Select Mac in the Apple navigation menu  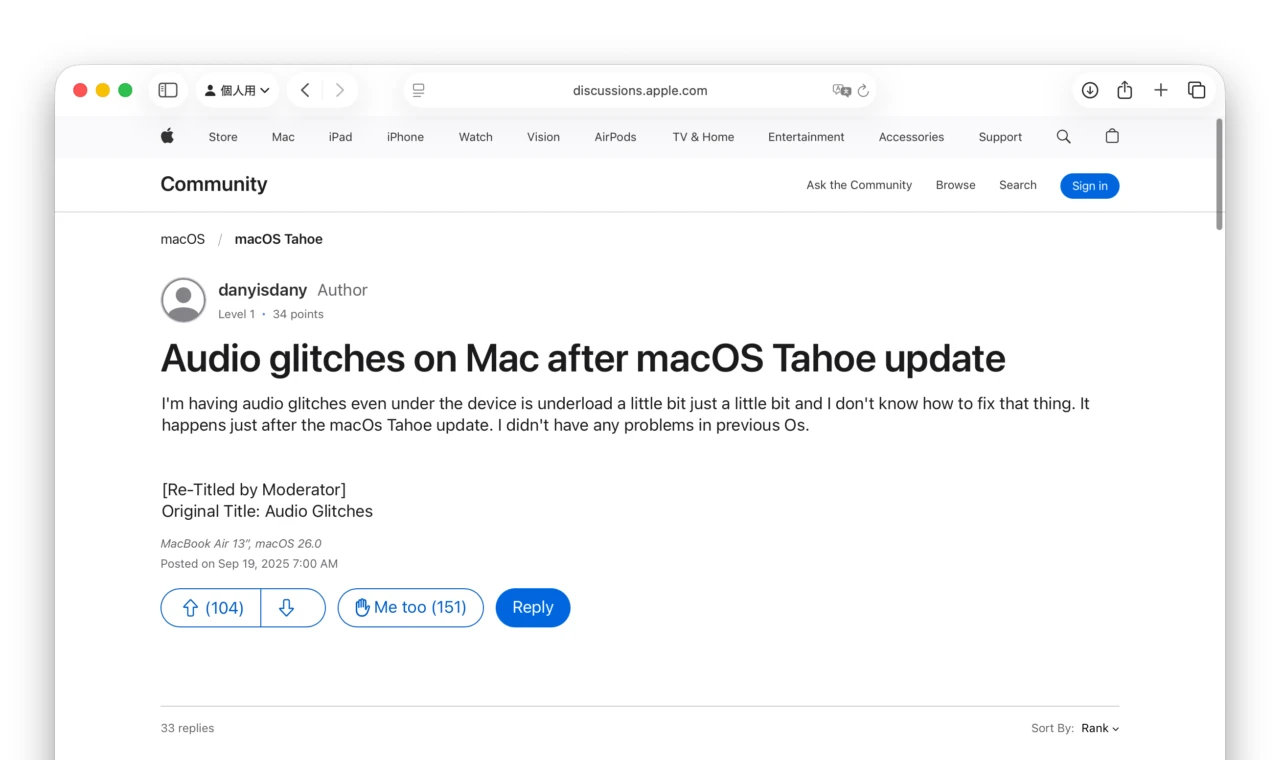pyautogui.click(x=283, y=136)
